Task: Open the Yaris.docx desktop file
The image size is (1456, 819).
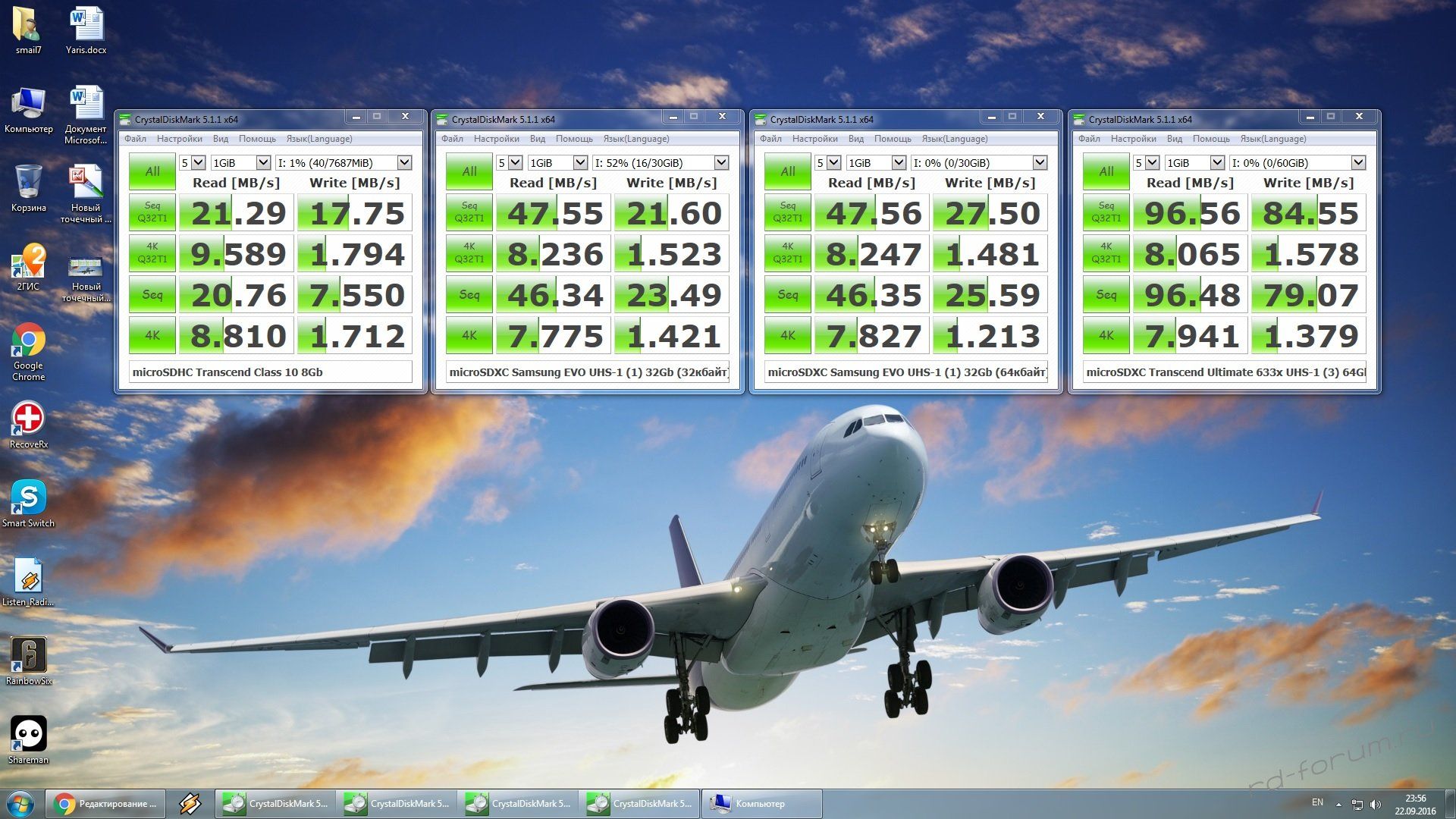Action: coord(86,25)
